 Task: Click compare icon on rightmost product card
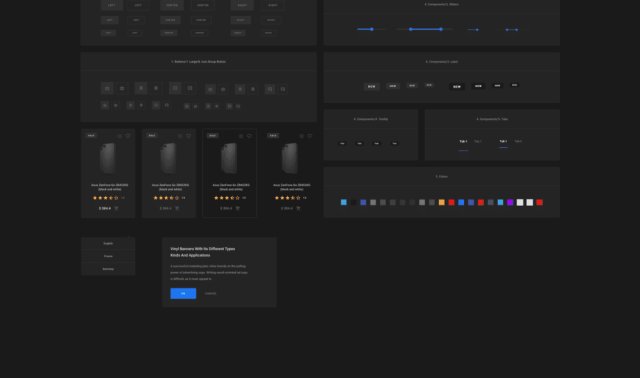[x=302, y=136]
